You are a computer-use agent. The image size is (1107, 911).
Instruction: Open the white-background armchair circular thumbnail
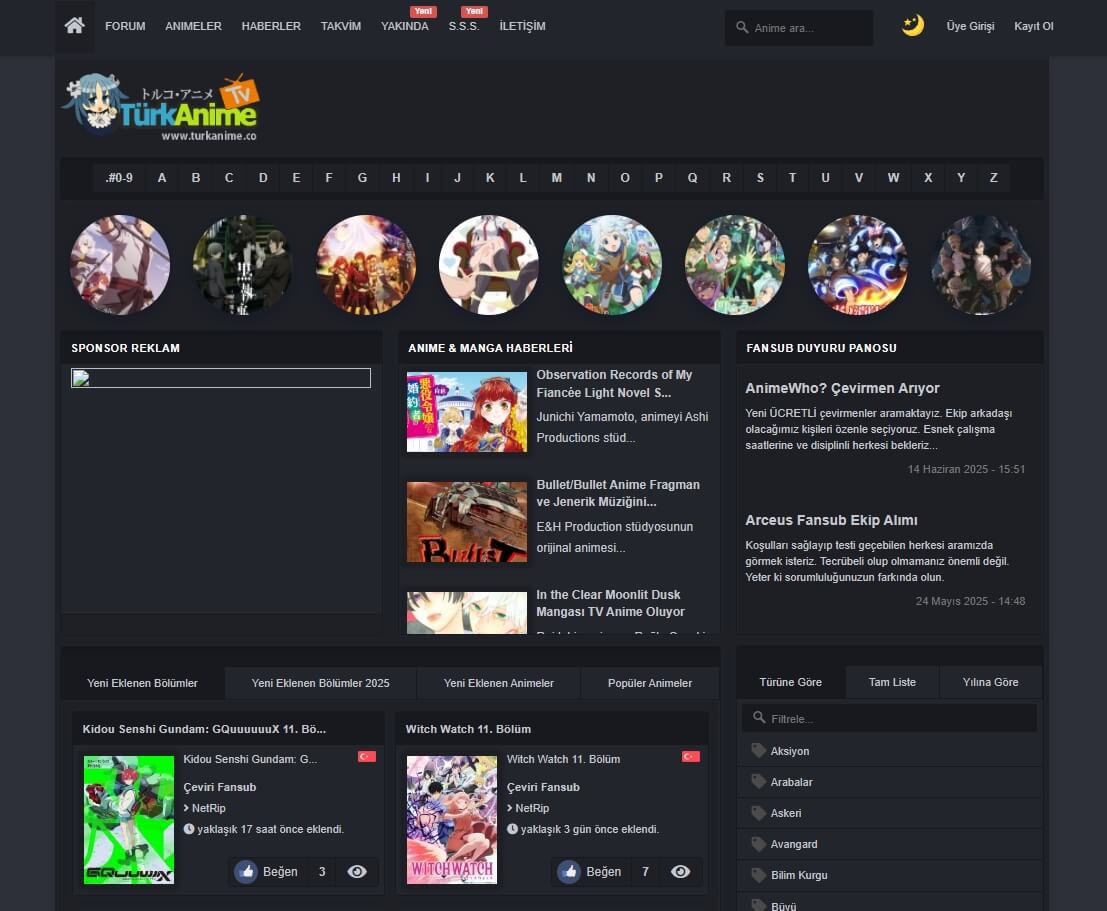coord(489,265)
